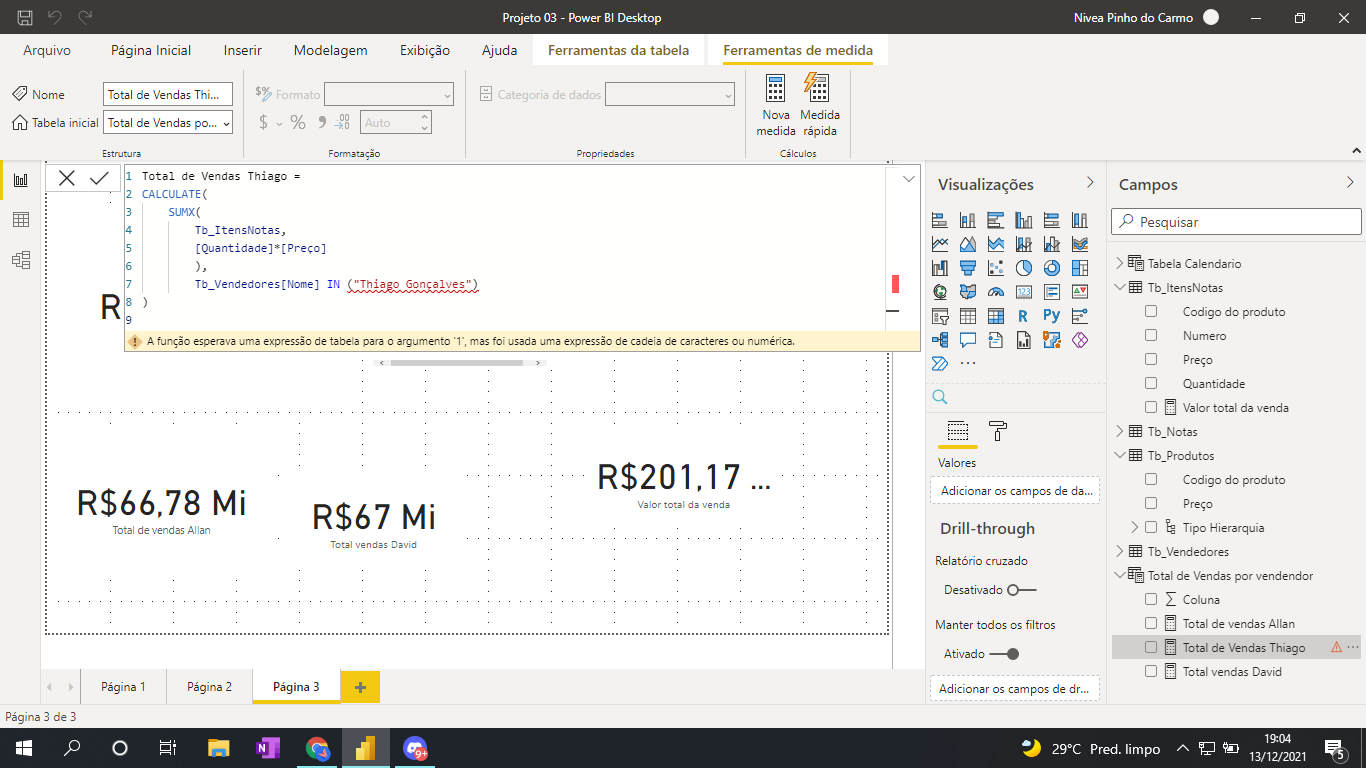1366x768 pixels.
Task: Open the Report view in the left sidebar
Action: (20, 180)
